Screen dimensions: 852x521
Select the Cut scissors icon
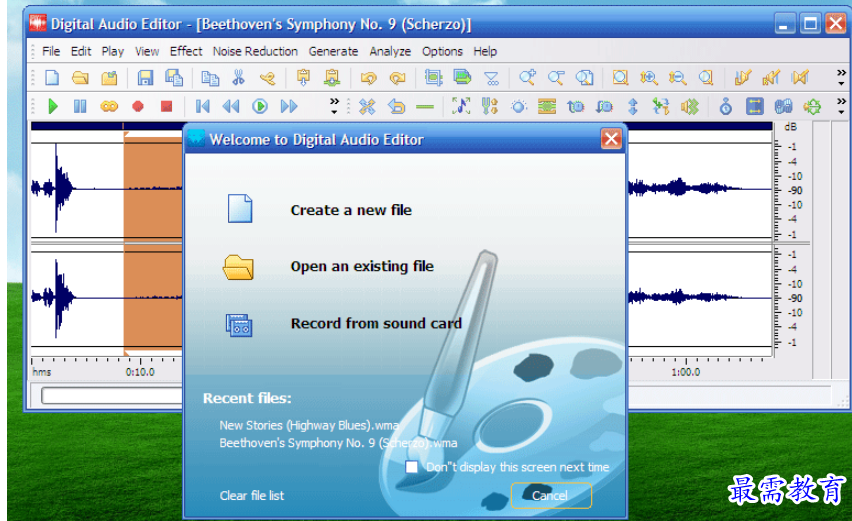[238, 78]
